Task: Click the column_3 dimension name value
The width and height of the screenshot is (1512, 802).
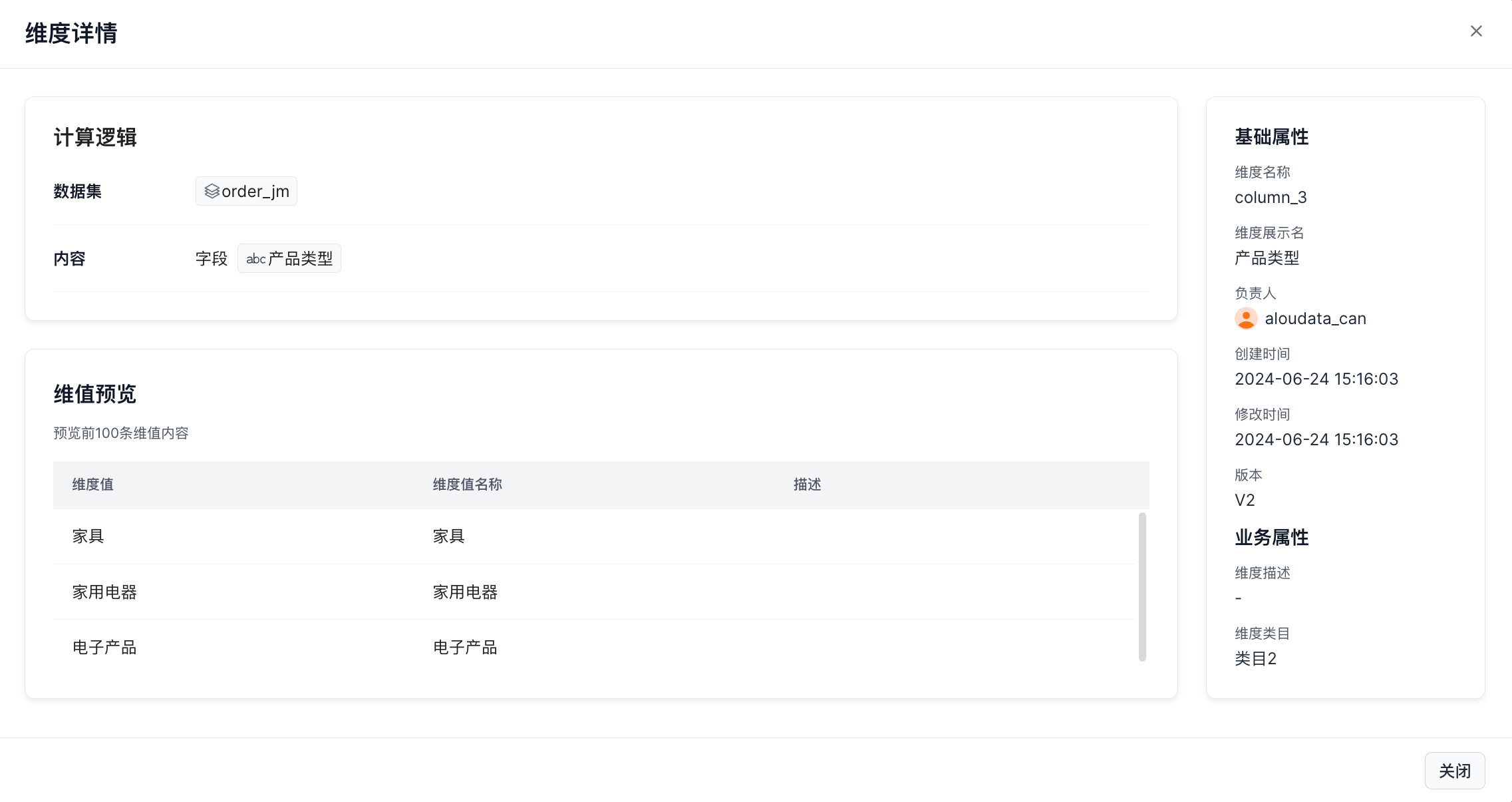Action: 1271,198
